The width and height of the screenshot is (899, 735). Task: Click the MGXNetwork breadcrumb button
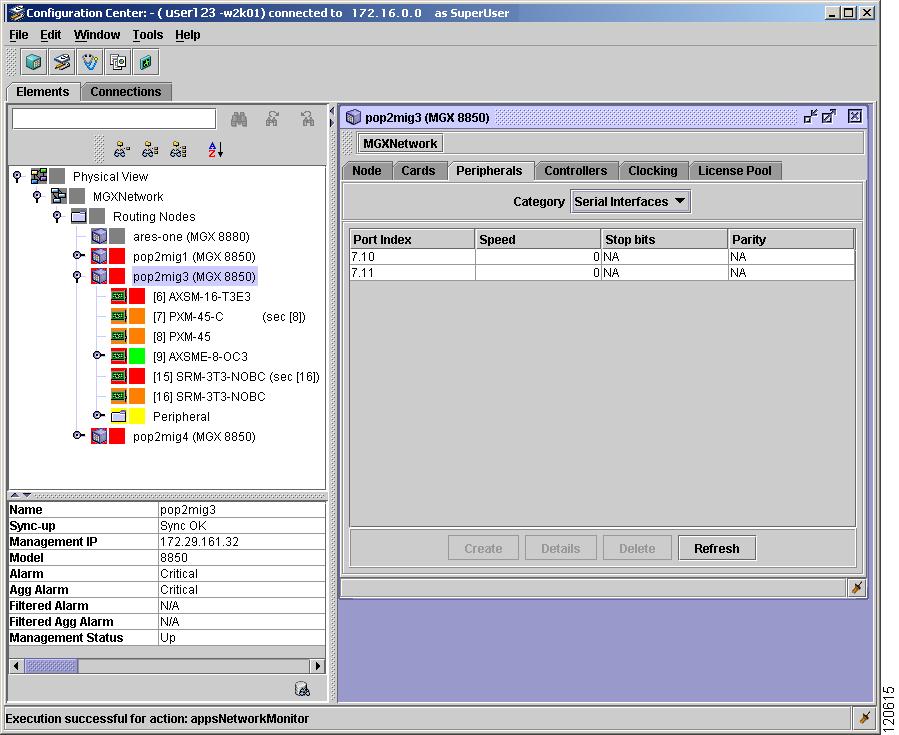tap(400, 143)
